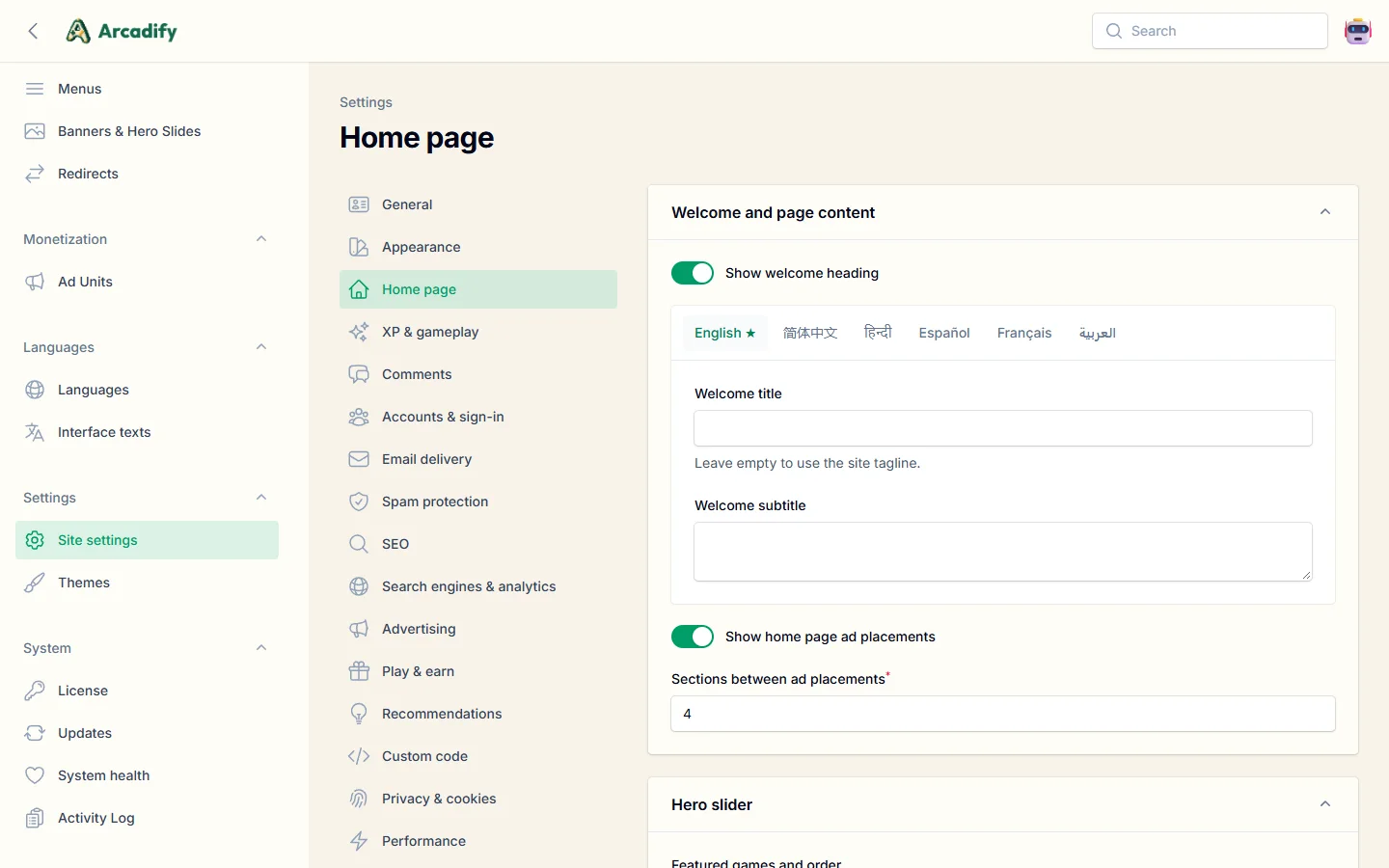
Task: Open Activity Log clipboard item
Action: (147, 818)
